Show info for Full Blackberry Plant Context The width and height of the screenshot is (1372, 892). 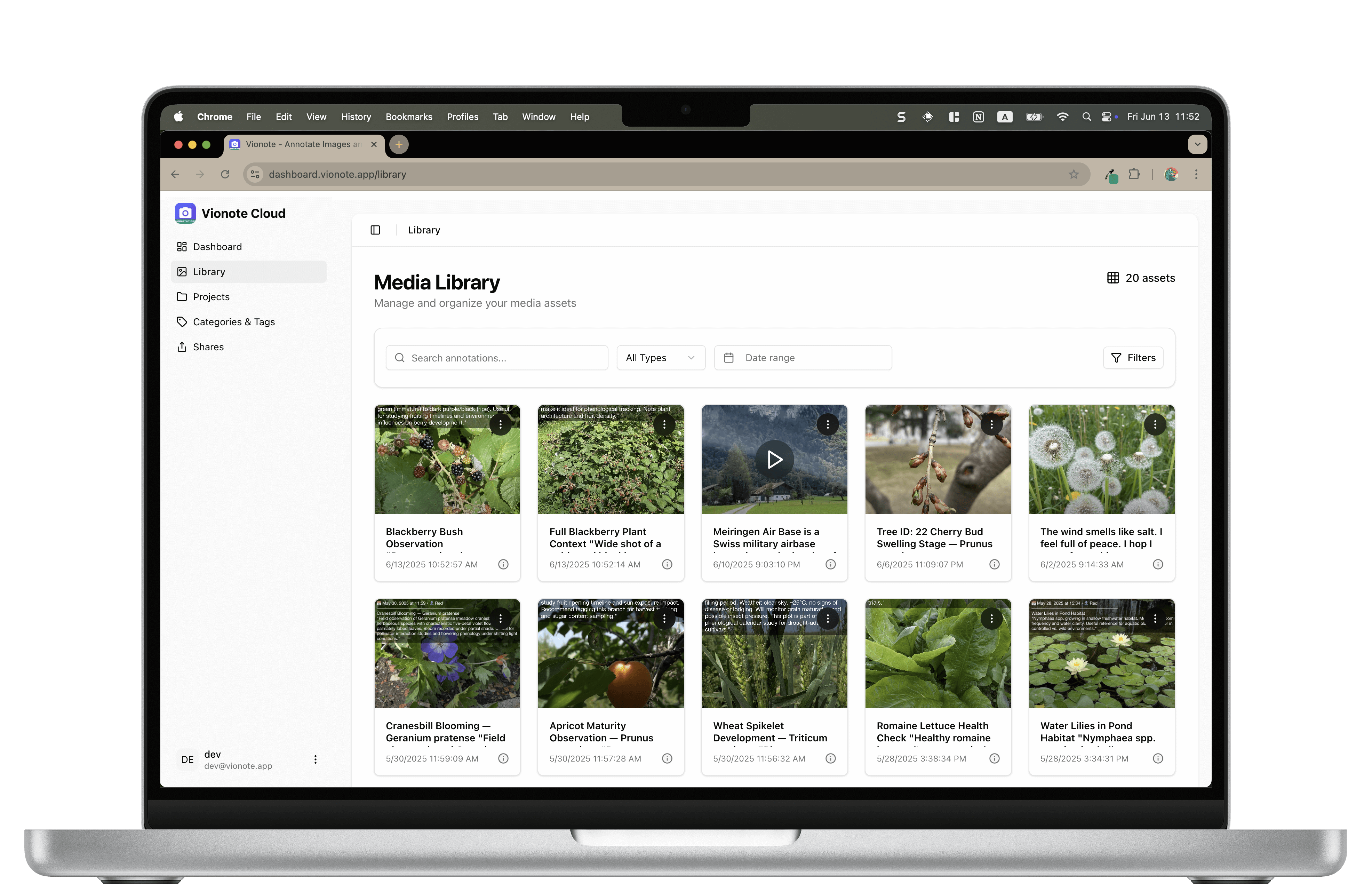tap(667, 565)
